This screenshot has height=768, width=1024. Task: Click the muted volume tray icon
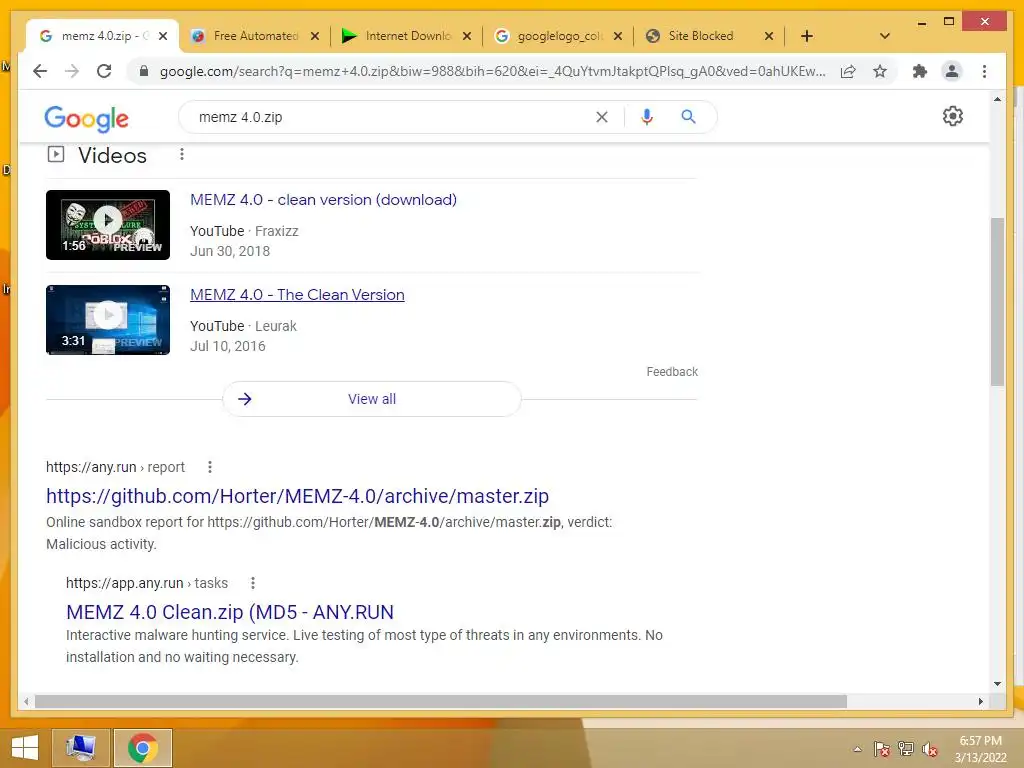[x=930, y=749]
